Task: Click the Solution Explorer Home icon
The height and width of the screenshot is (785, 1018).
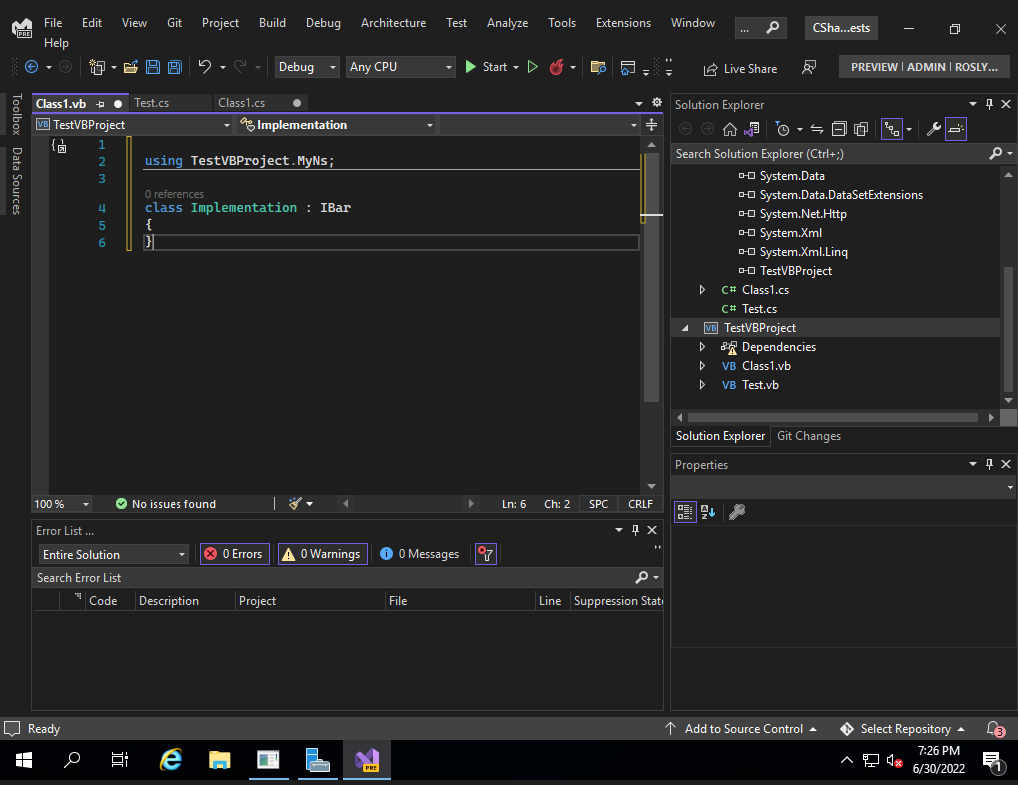Action: (730, 129)
